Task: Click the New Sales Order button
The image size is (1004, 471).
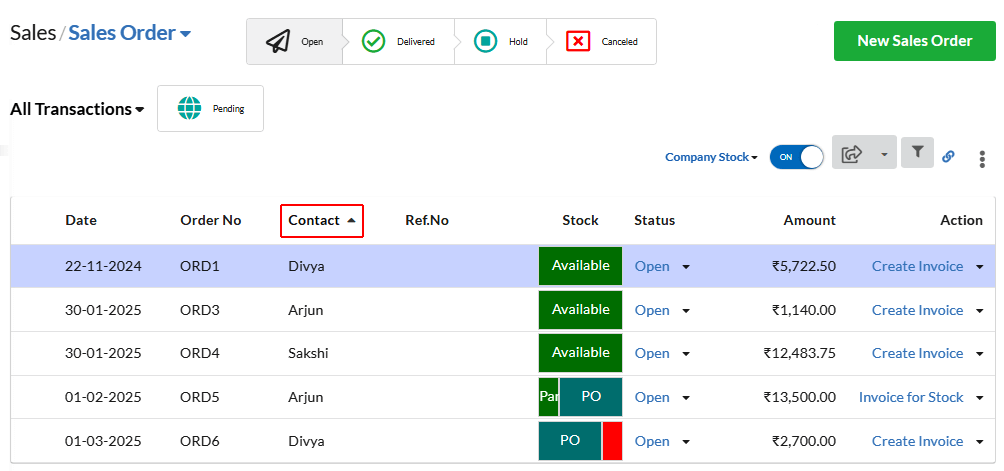Action: pos(914,41)
